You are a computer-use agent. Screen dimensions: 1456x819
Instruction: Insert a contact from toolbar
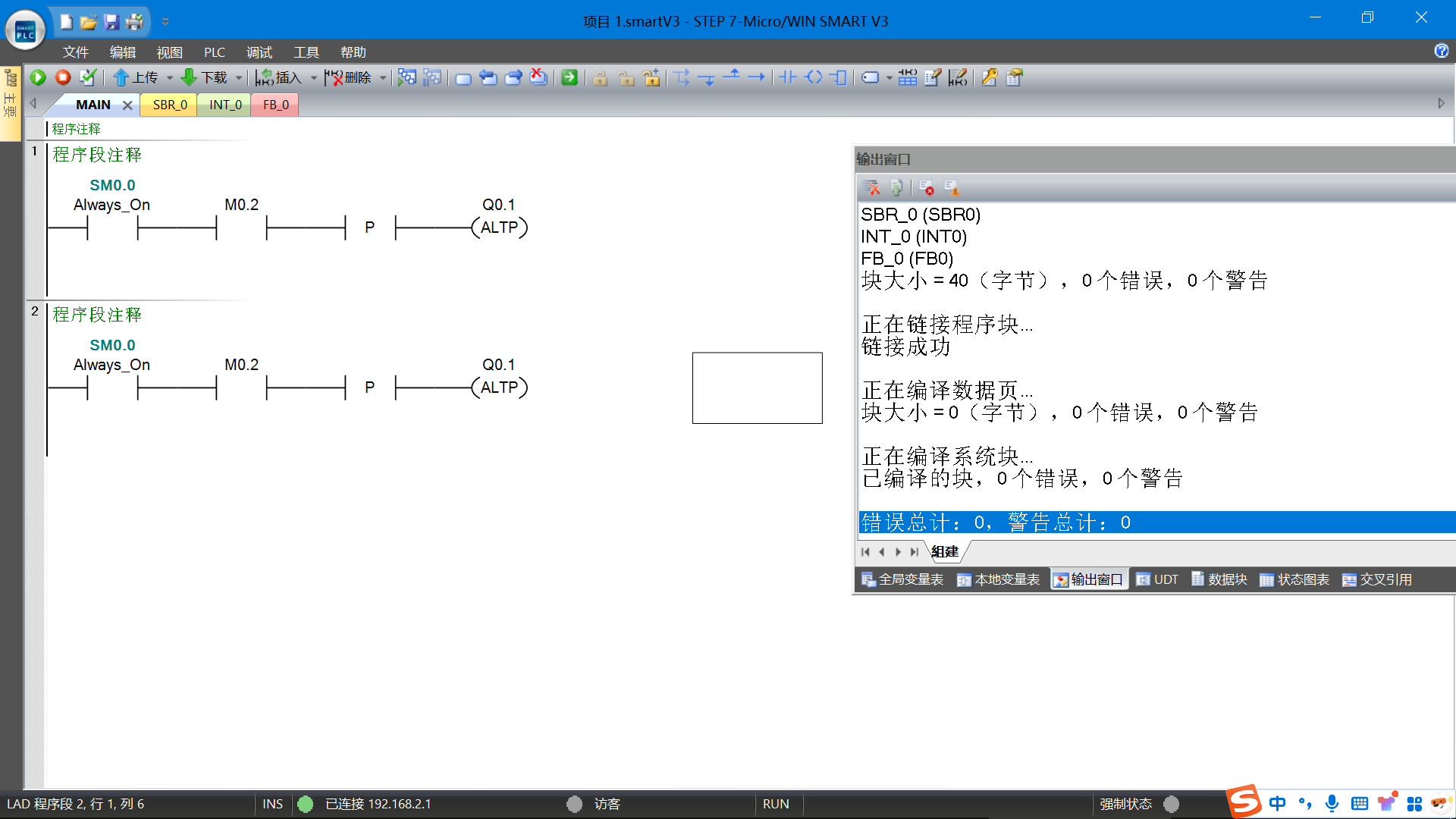point(788,77)
